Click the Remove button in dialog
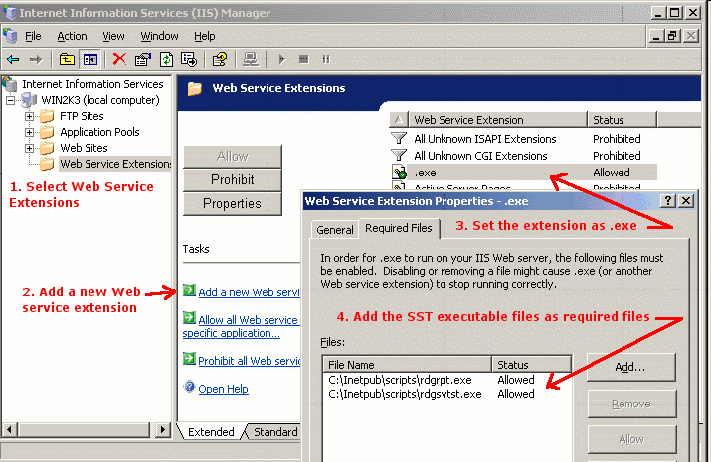The width and height of the screenshot is (711, 462). [x=631, y=404]
